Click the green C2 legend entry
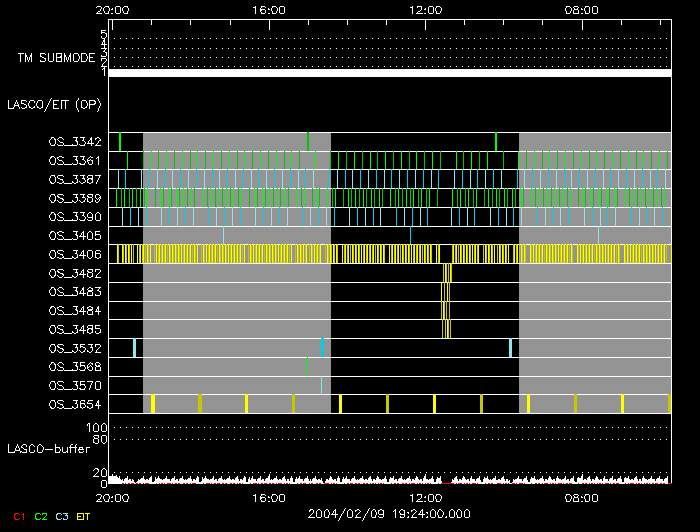 [41, 515]
